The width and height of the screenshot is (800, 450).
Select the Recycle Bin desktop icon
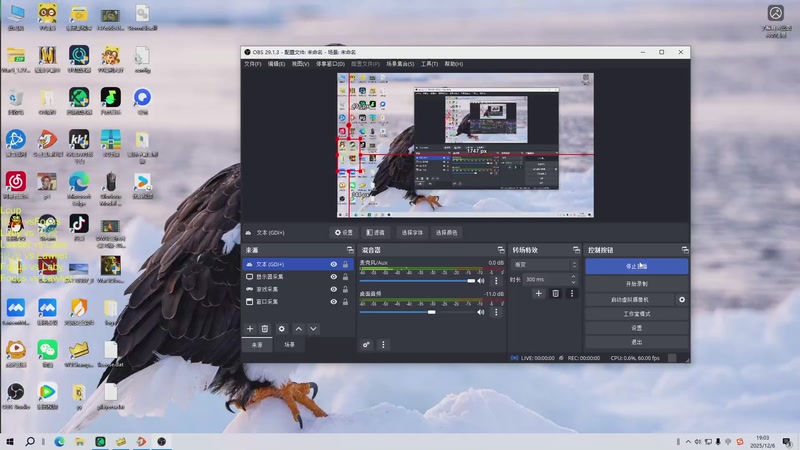click(16, 101)
